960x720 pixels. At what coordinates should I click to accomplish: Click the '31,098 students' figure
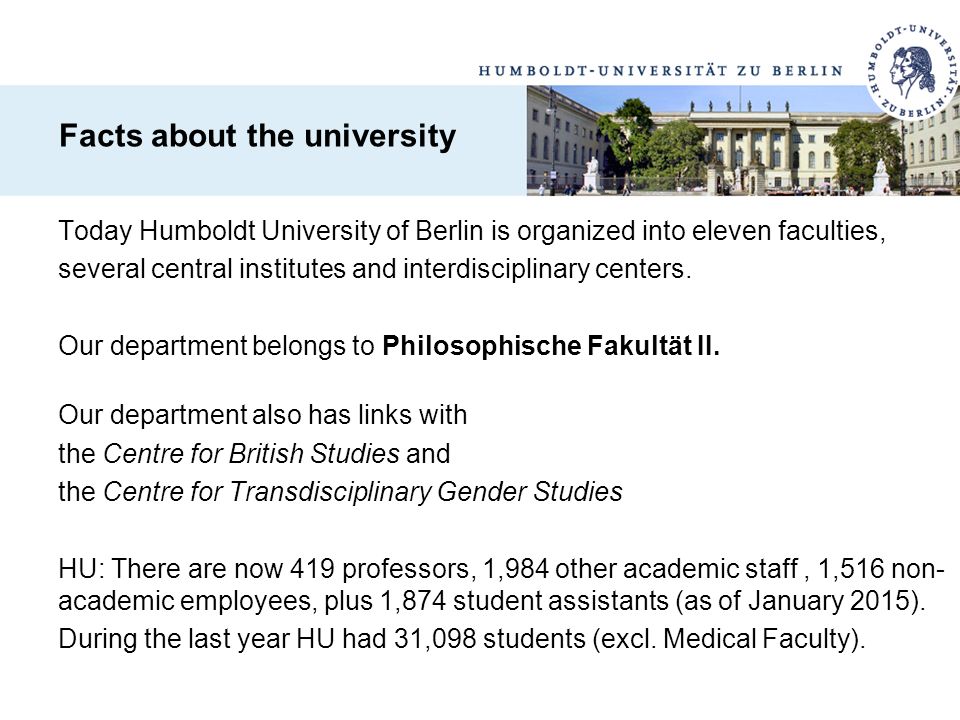(489, 639)
